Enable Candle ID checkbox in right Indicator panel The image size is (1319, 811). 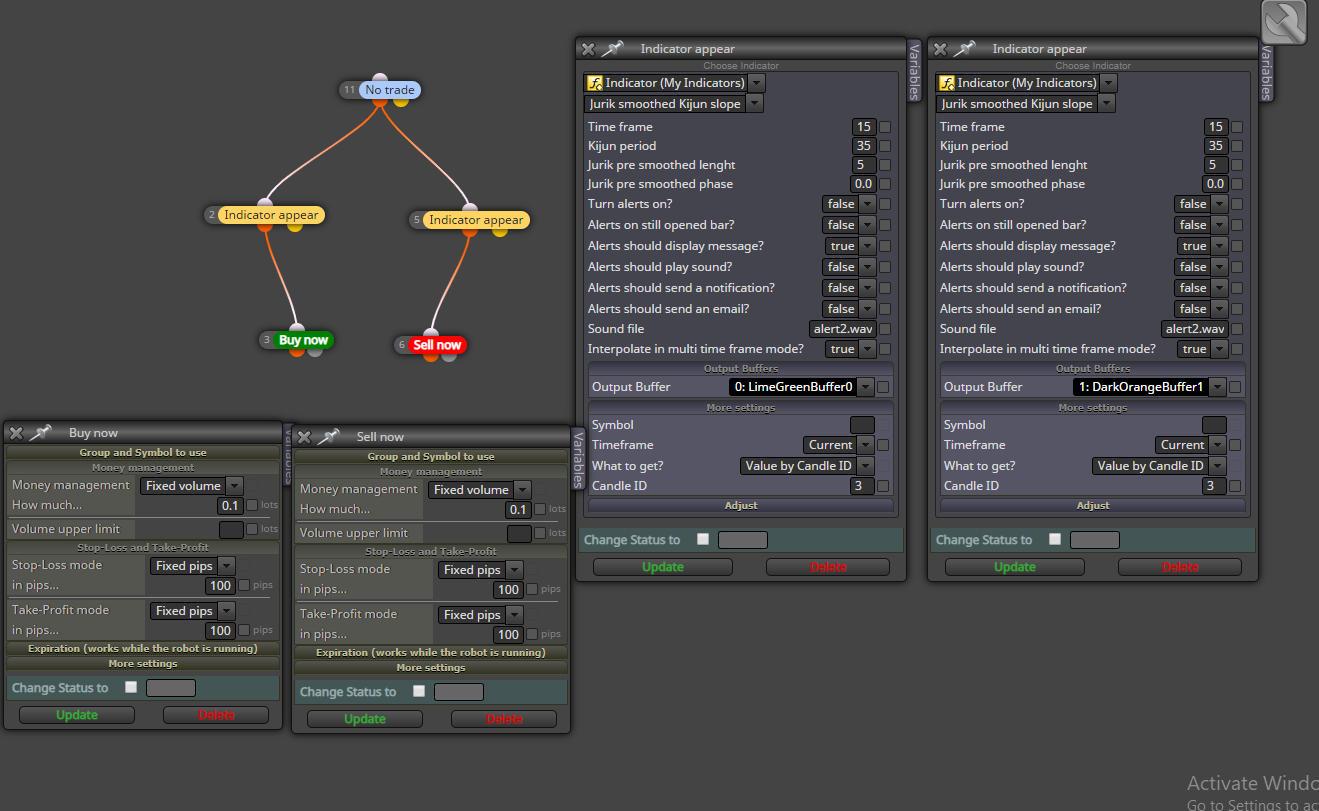coord(1237,486)
